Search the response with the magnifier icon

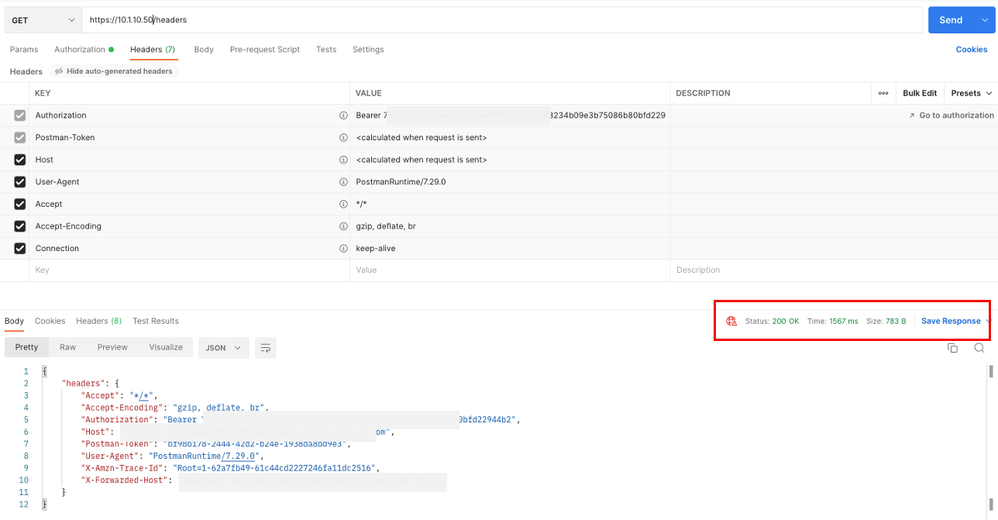979,348
